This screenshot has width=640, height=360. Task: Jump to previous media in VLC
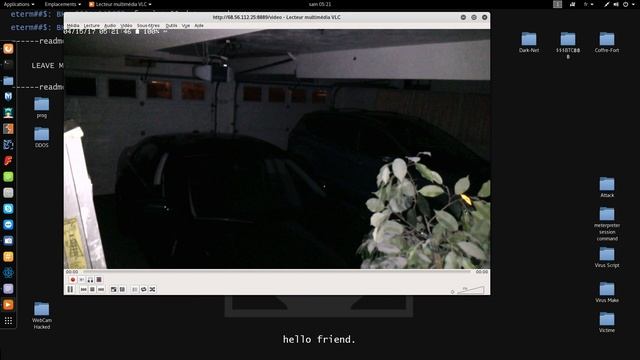tap(84, 289)
